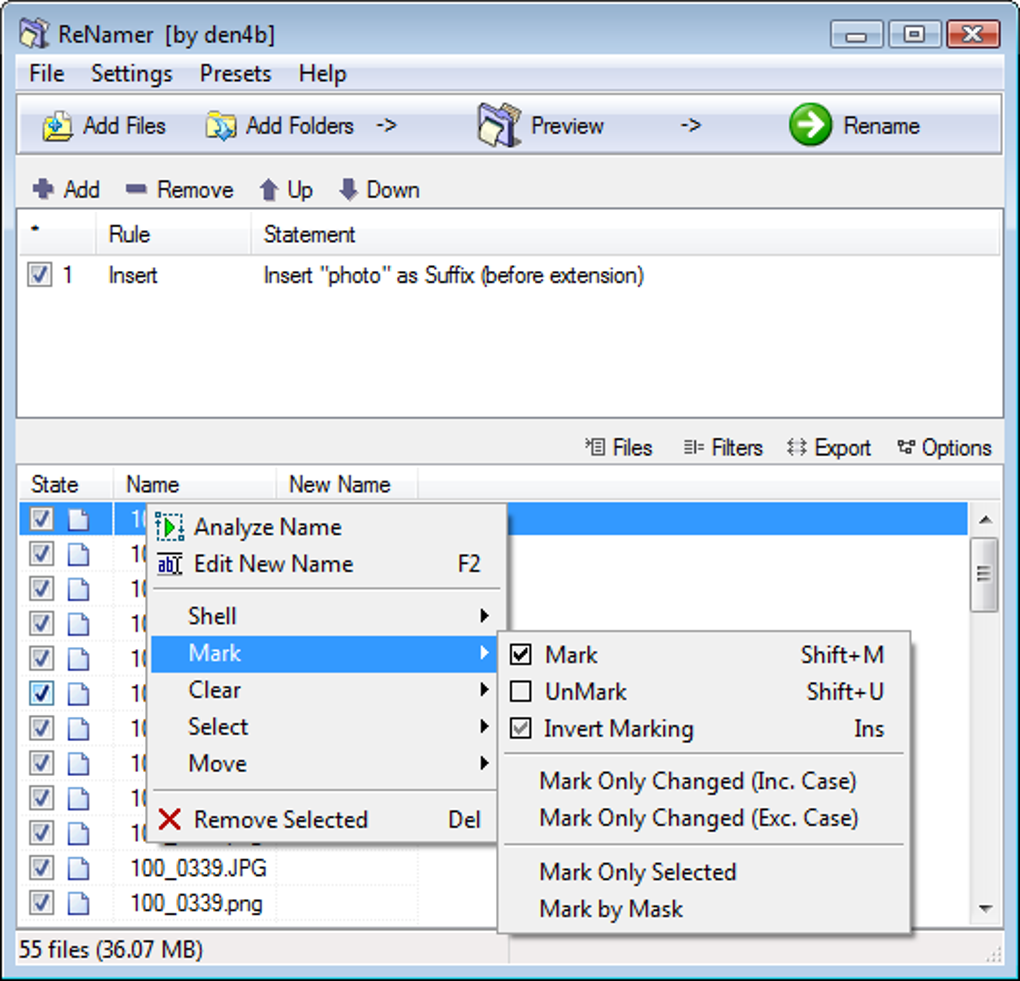Click the Add Files icon
The height and width of the screenshot is (981, 1020).
tap(57, 126)
